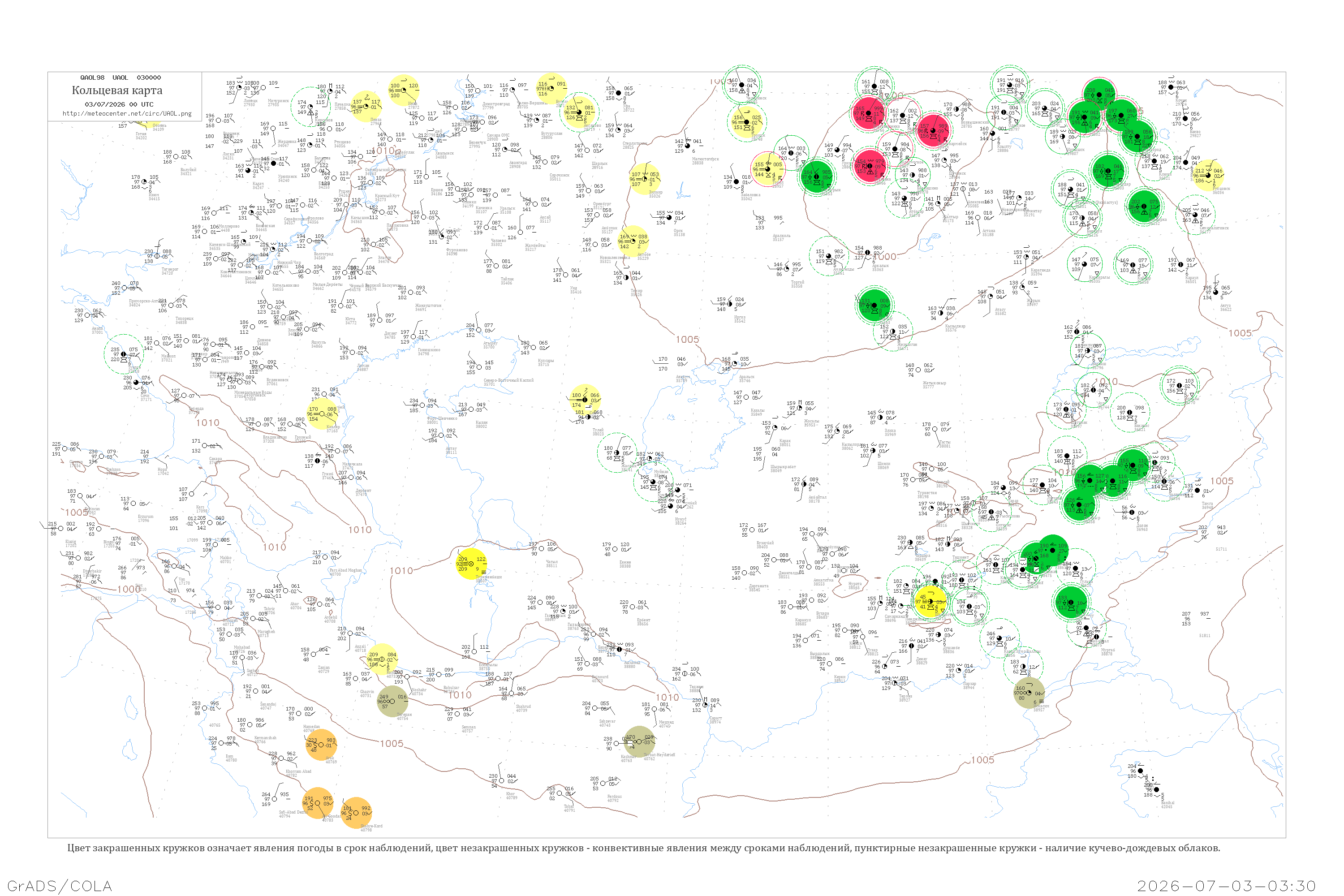
Task: Click the station label "Ferdous 40792"
Action: [614, 798]
